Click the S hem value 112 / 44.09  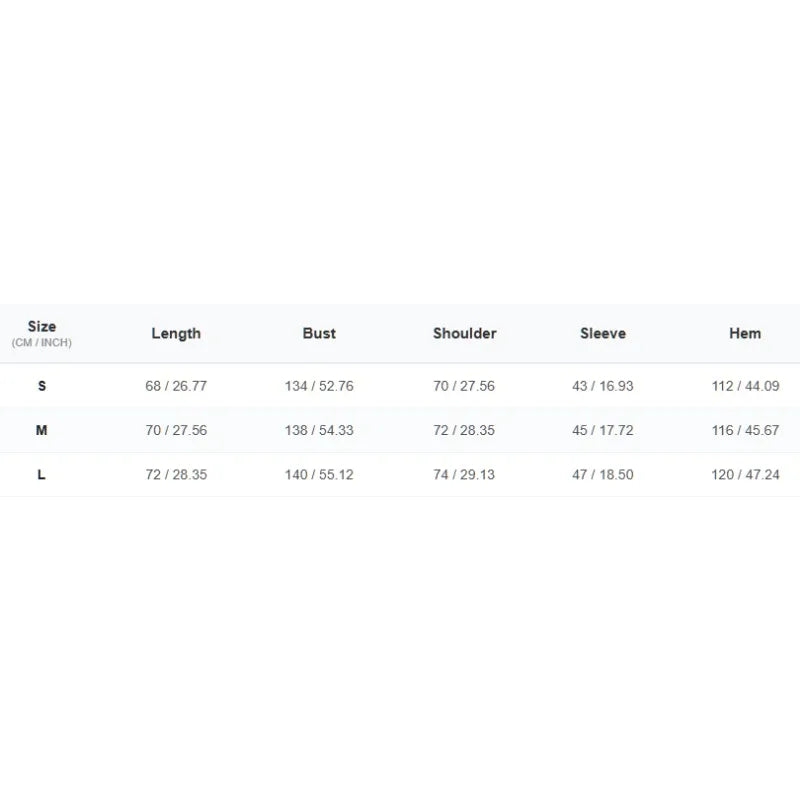coord(745,386)
